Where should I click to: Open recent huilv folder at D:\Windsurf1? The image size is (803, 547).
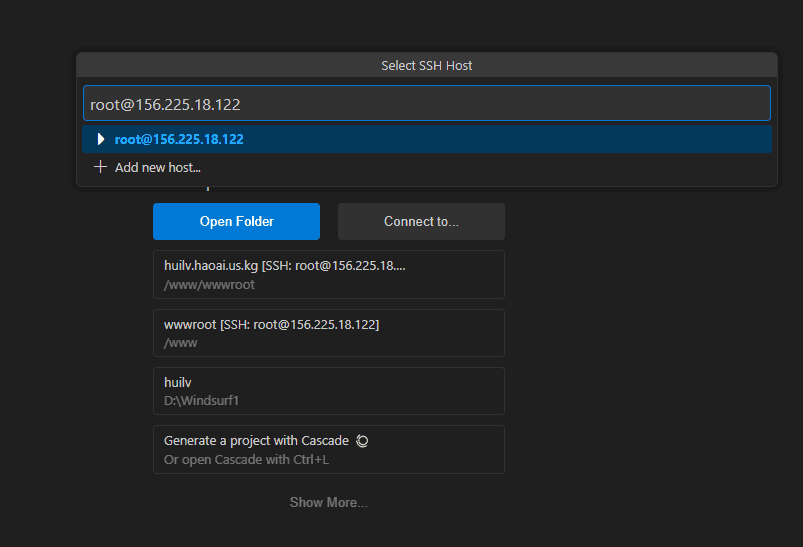pyautogui.click(x=329, y=391)
